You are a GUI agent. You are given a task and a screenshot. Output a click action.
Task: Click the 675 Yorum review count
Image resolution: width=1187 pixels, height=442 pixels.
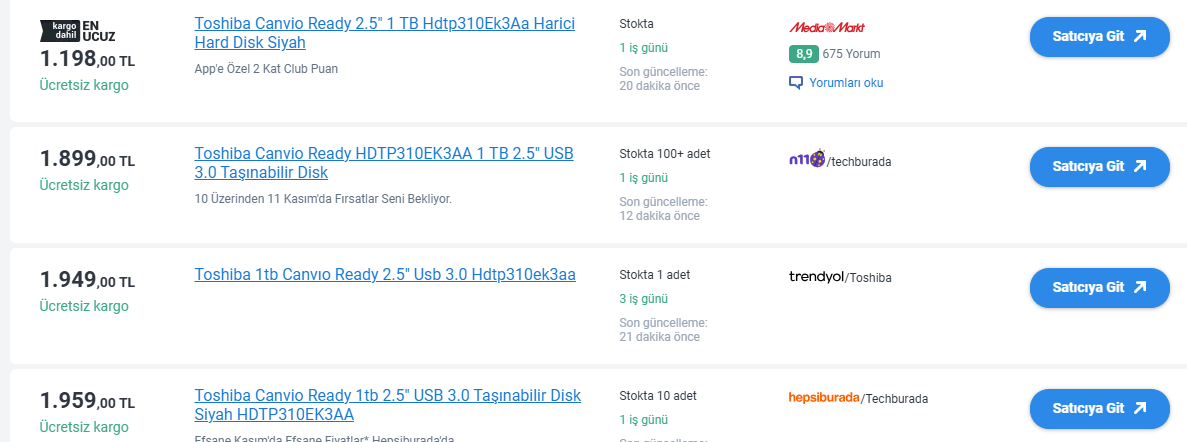click(851, 54)
